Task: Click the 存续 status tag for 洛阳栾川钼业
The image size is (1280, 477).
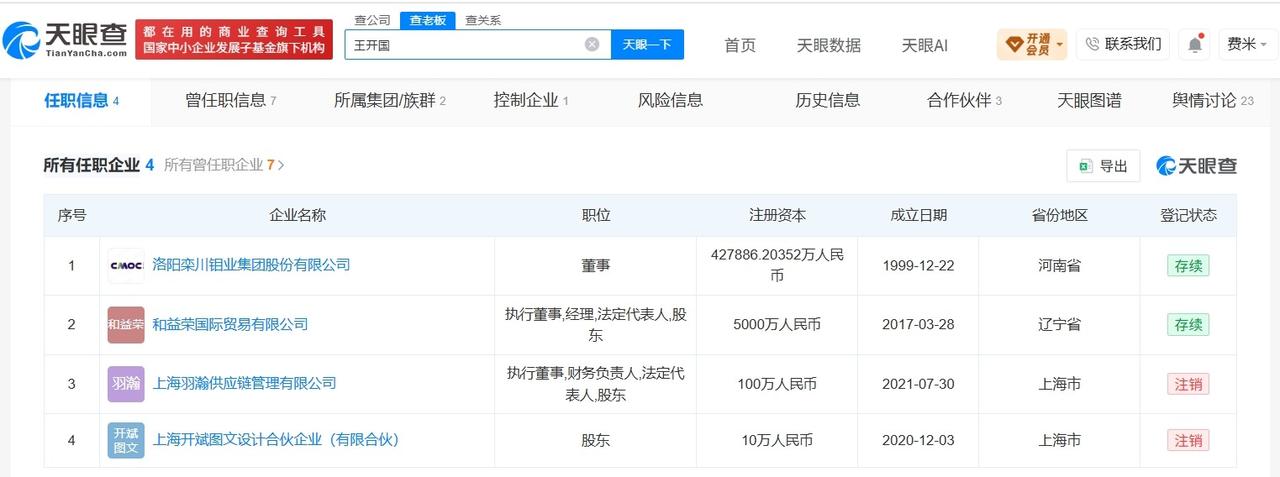Action: (1188, 266)
